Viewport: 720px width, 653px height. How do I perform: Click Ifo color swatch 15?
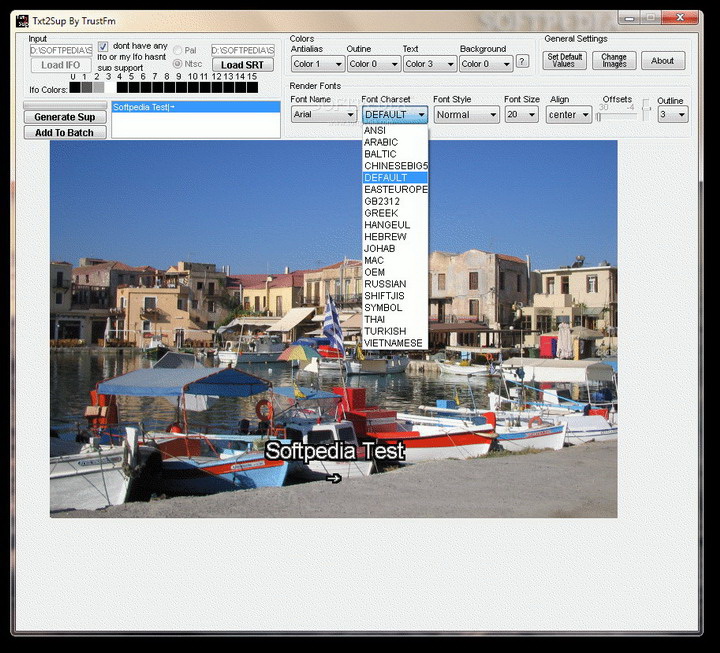(x=253, y=88)
